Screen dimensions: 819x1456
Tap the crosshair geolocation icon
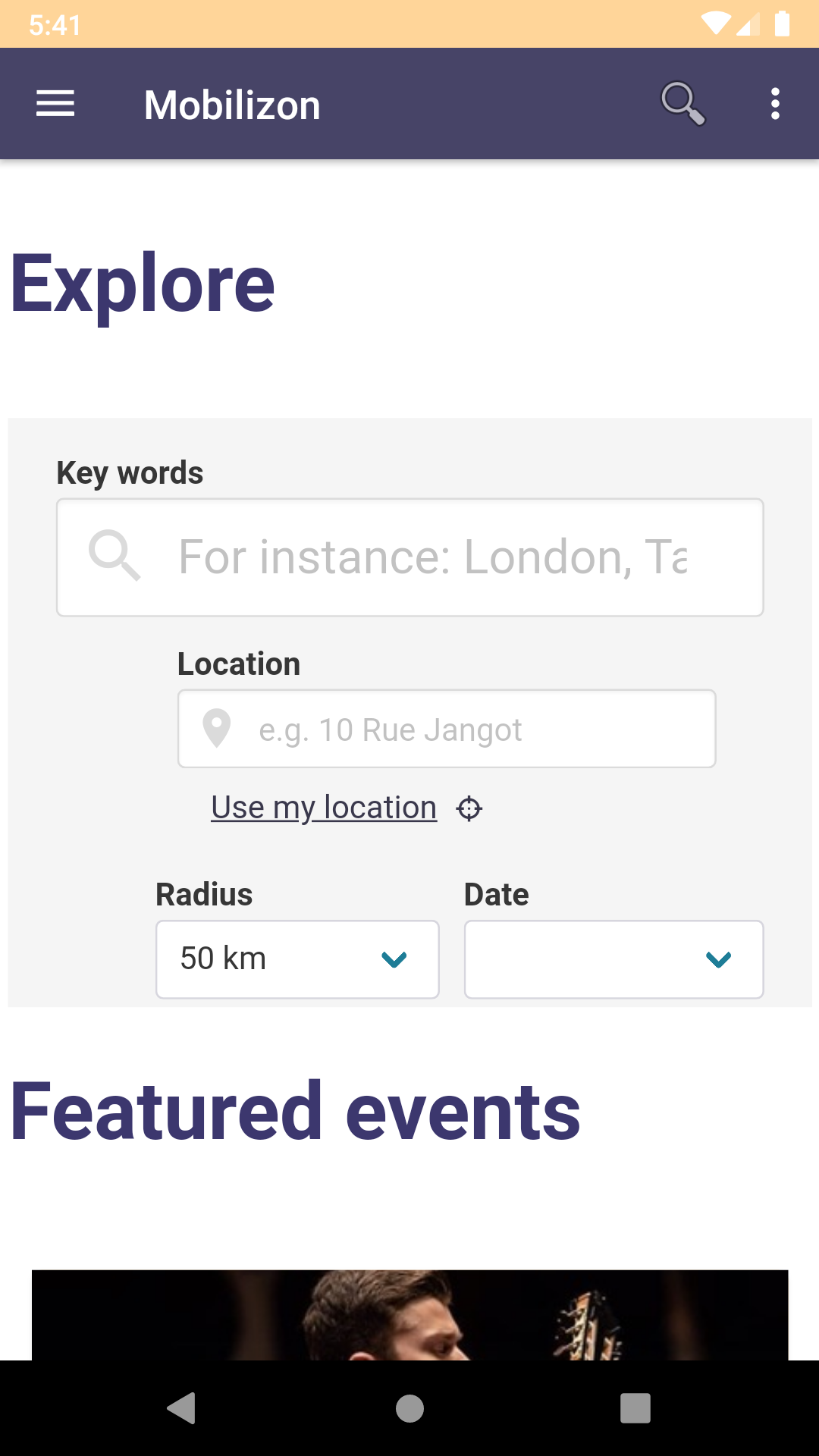point(469,808)
